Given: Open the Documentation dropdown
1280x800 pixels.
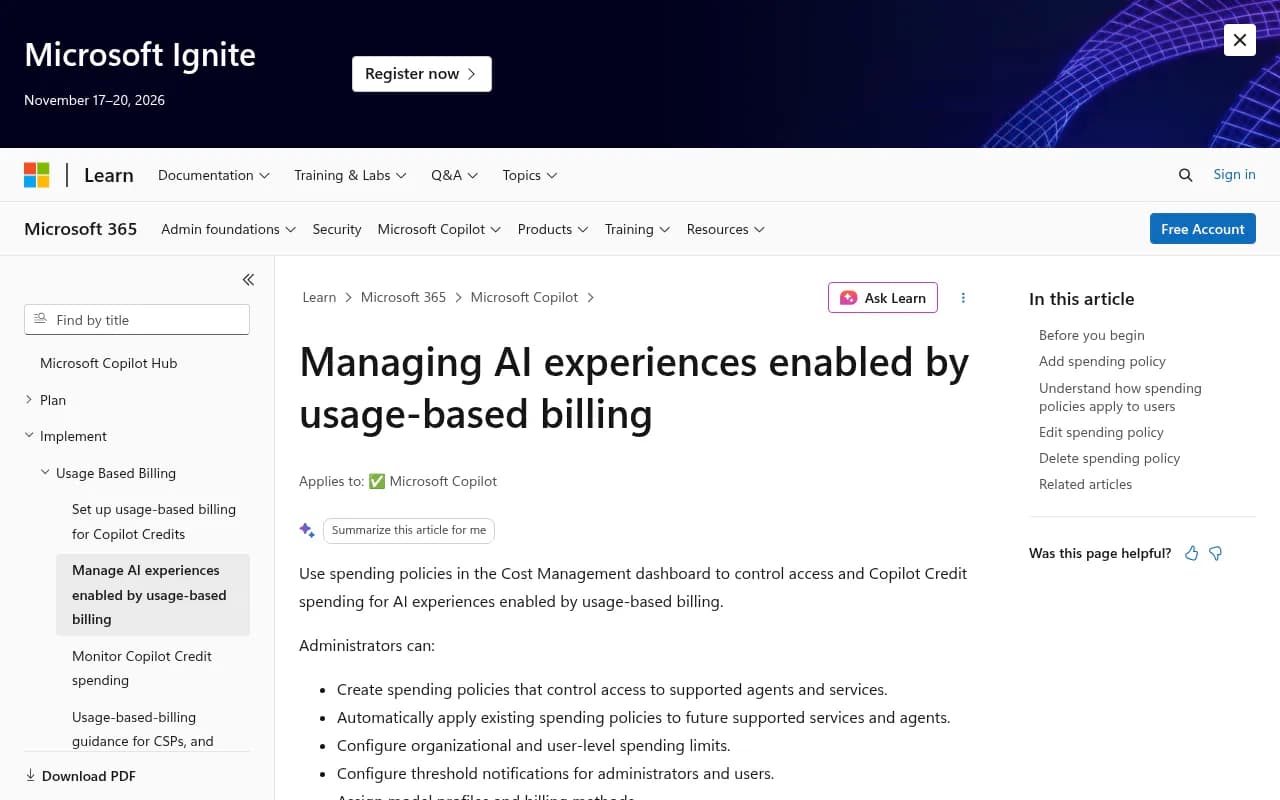Looking at the screenshot, I should [214, 175].
